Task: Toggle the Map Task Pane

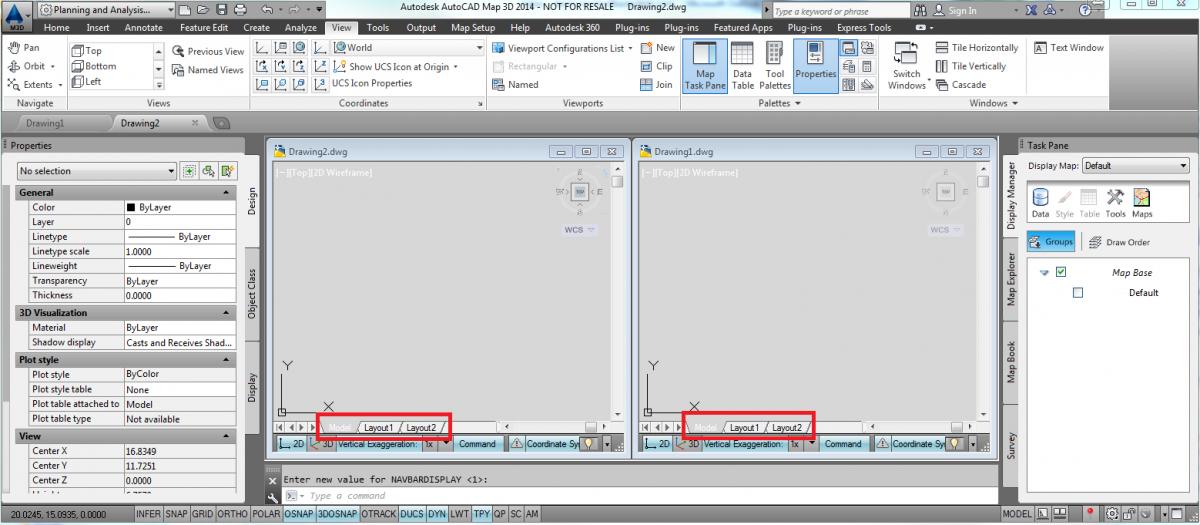Action: pyautogui.click(x=706, y=66)
